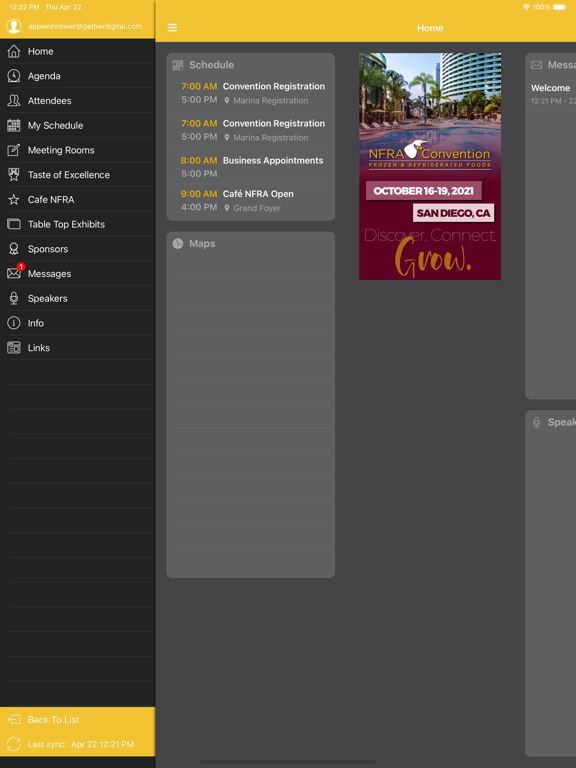
Task: Open the Meeting Rooms menu item
Action: 77,150
